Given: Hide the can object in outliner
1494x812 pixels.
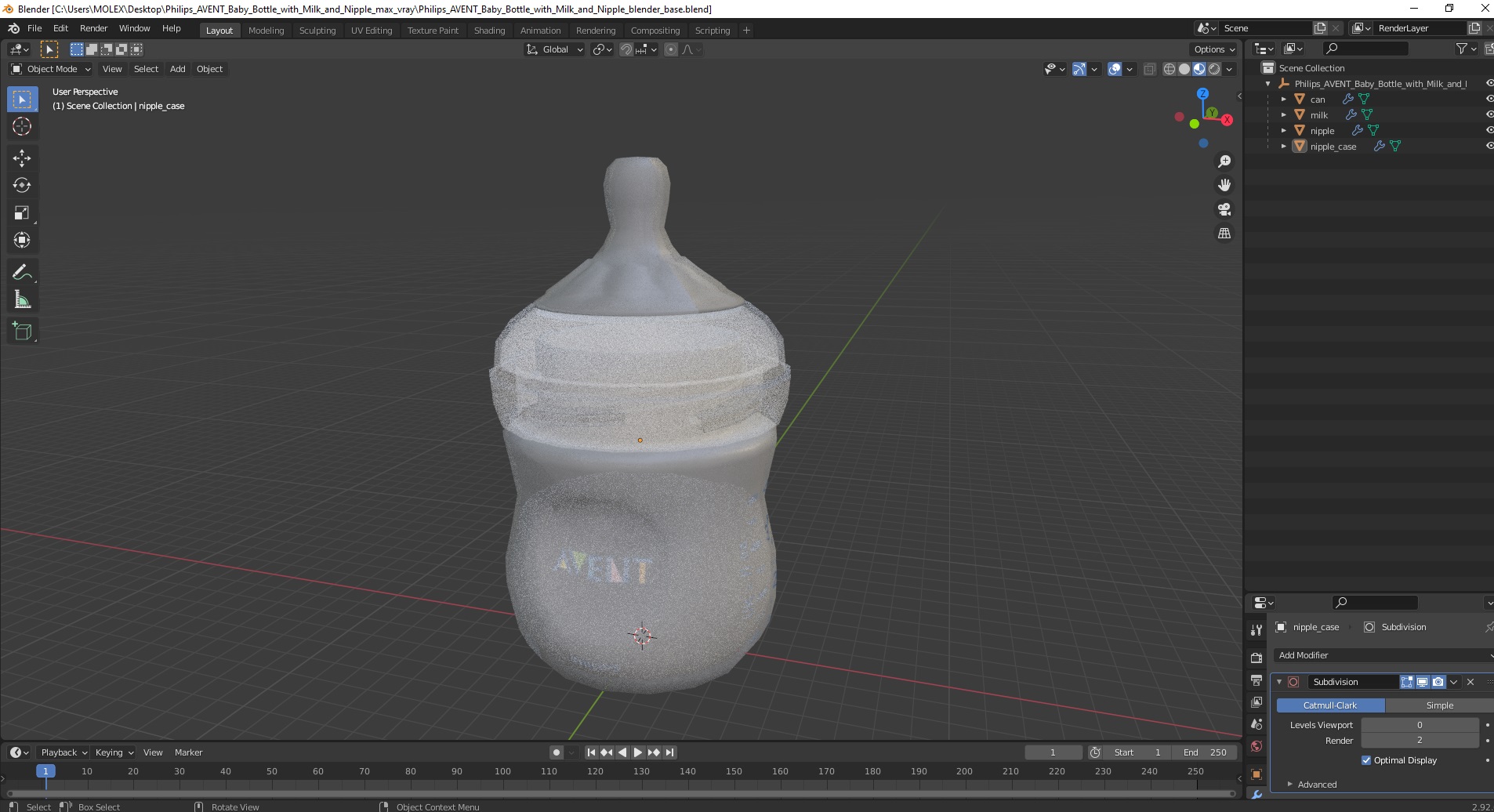Looking at the screenshot, I should pos(1489,100).
